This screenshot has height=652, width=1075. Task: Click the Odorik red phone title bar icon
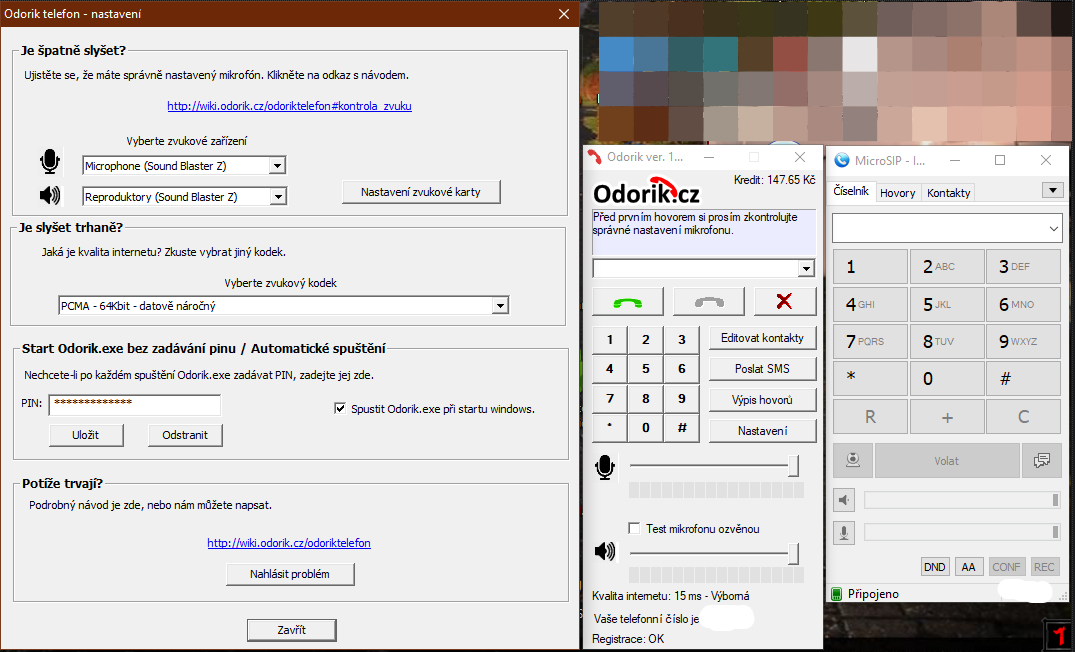pyautogui.click(x=594, y=157)
